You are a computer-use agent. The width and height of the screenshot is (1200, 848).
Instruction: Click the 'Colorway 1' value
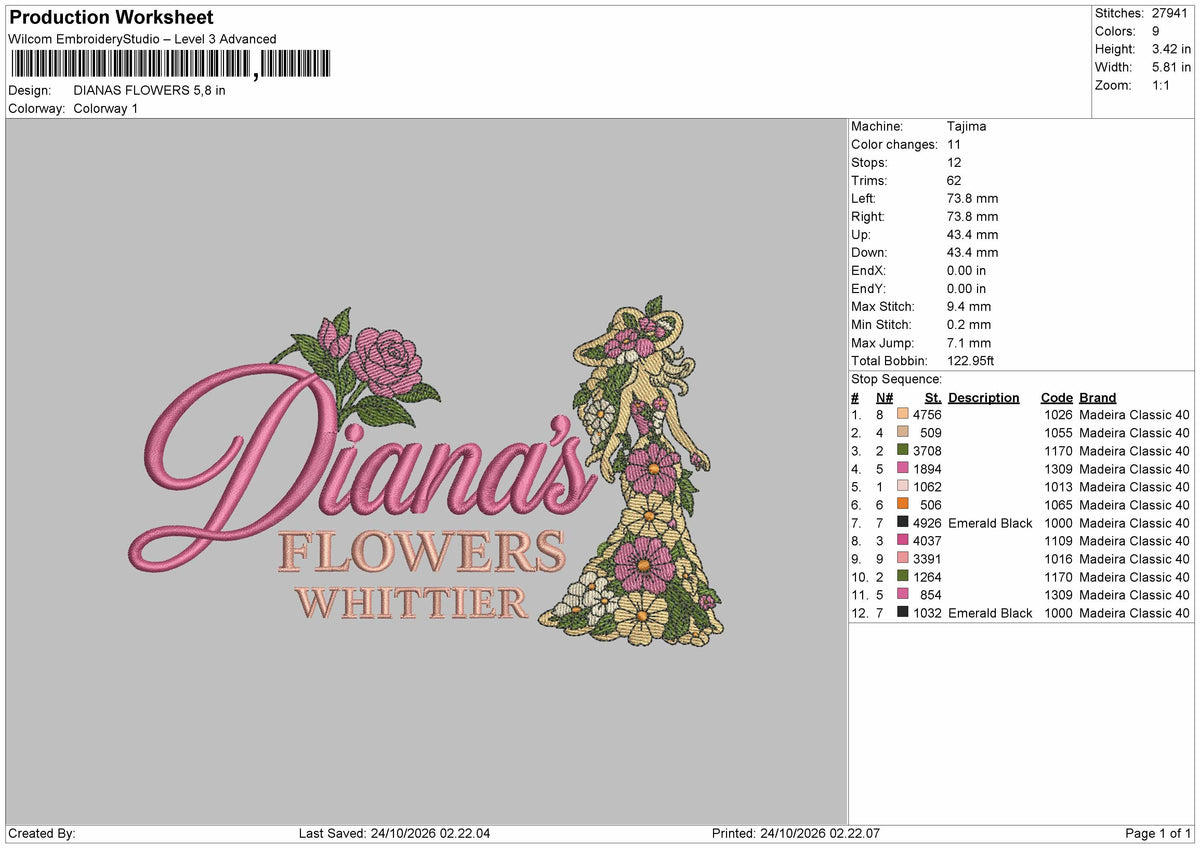pos(106,108)
